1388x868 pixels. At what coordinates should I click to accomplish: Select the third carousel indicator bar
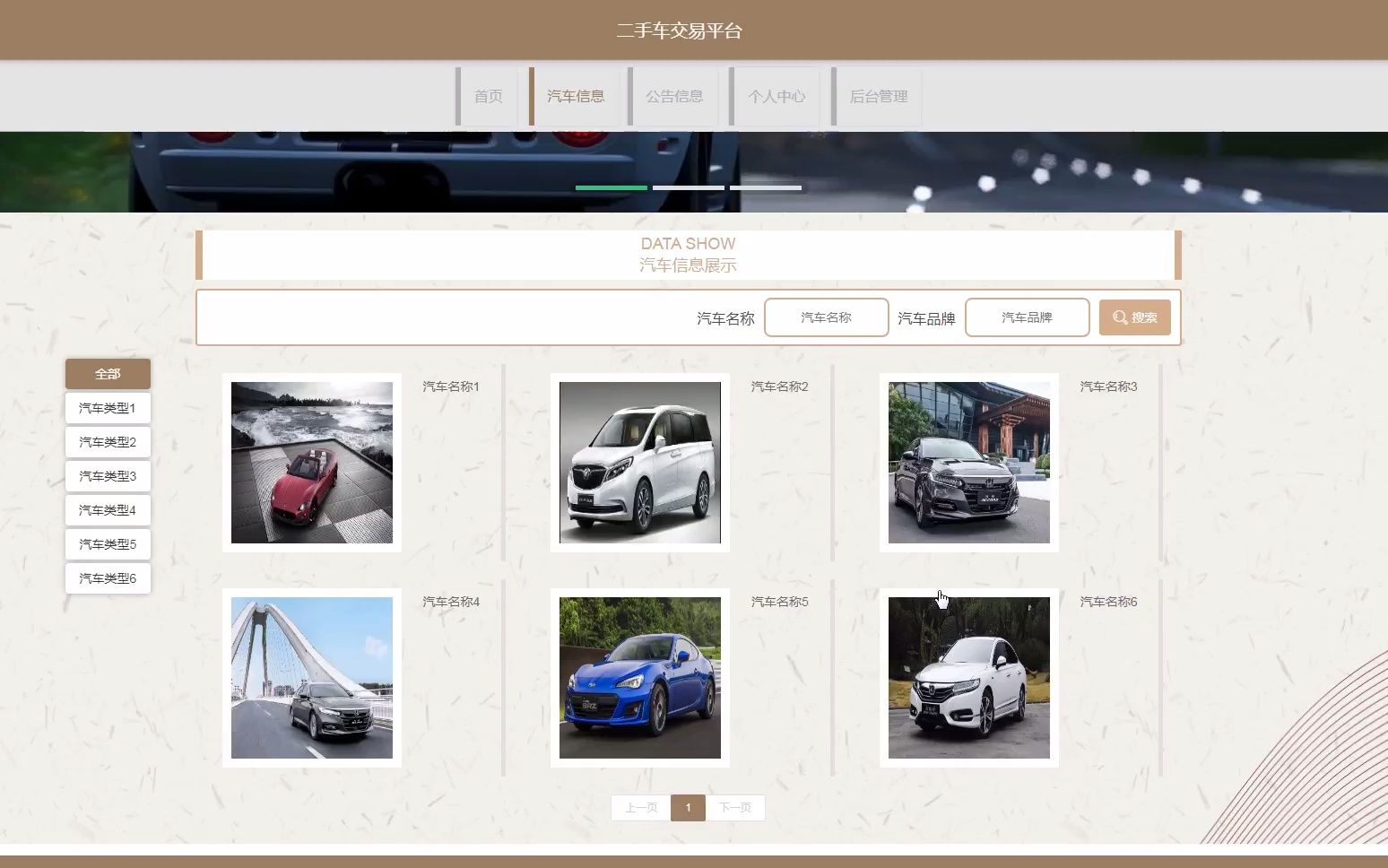coord(766,187)
